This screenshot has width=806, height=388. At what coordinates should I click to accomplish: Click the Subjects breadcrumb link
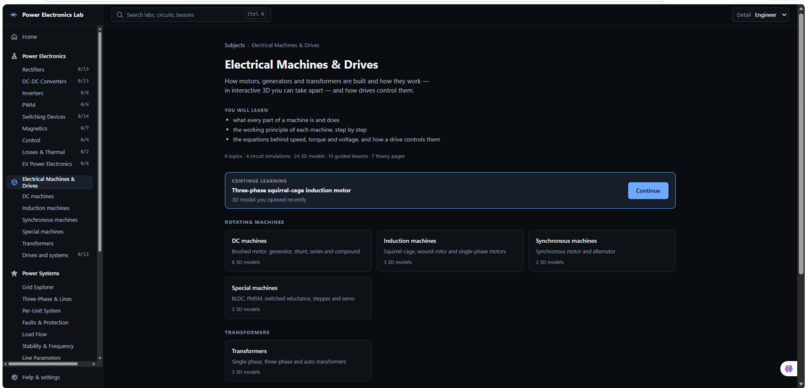coord(234,45)
